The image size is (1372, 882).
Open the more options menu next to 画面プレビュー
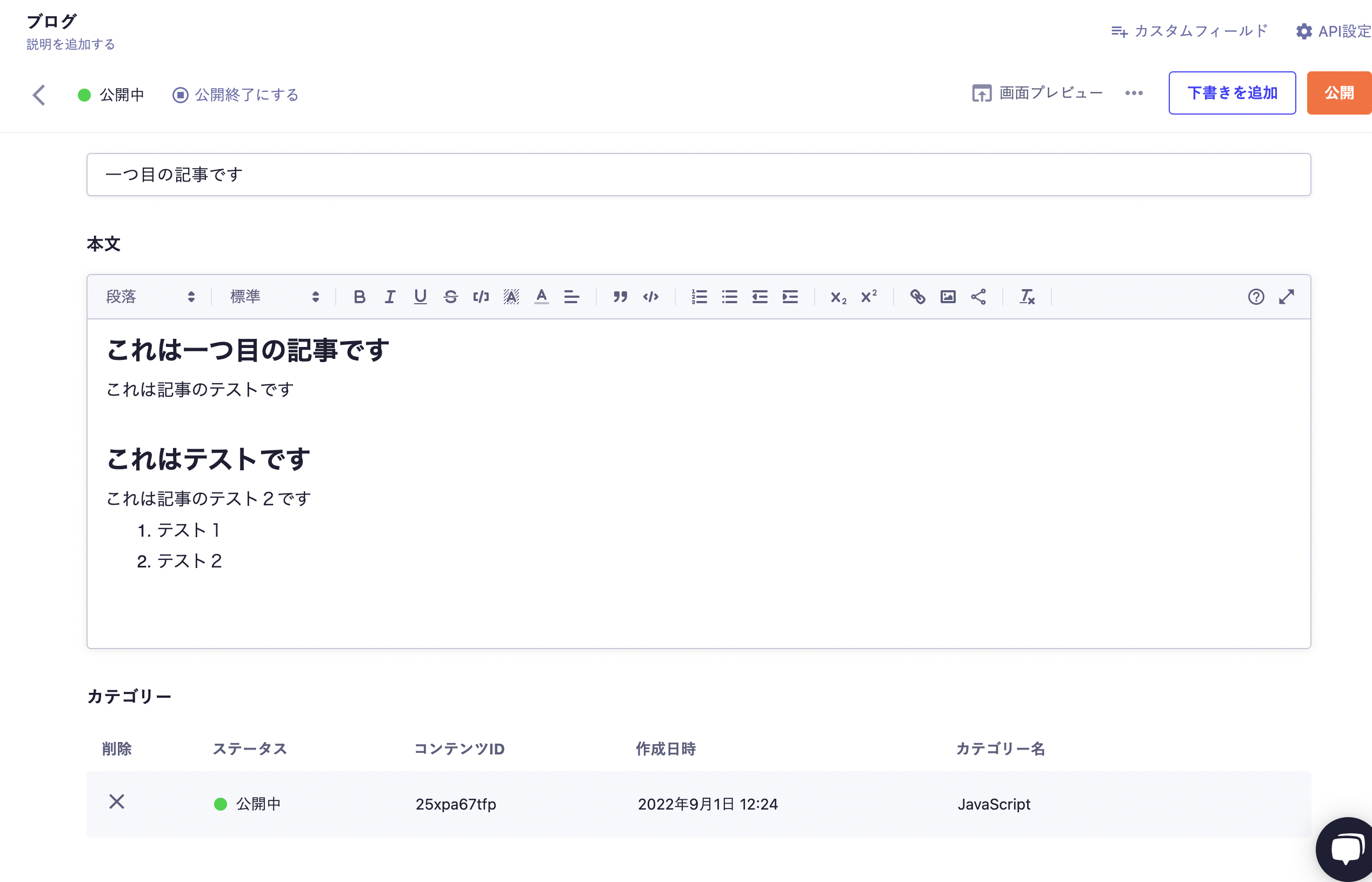1134,93
